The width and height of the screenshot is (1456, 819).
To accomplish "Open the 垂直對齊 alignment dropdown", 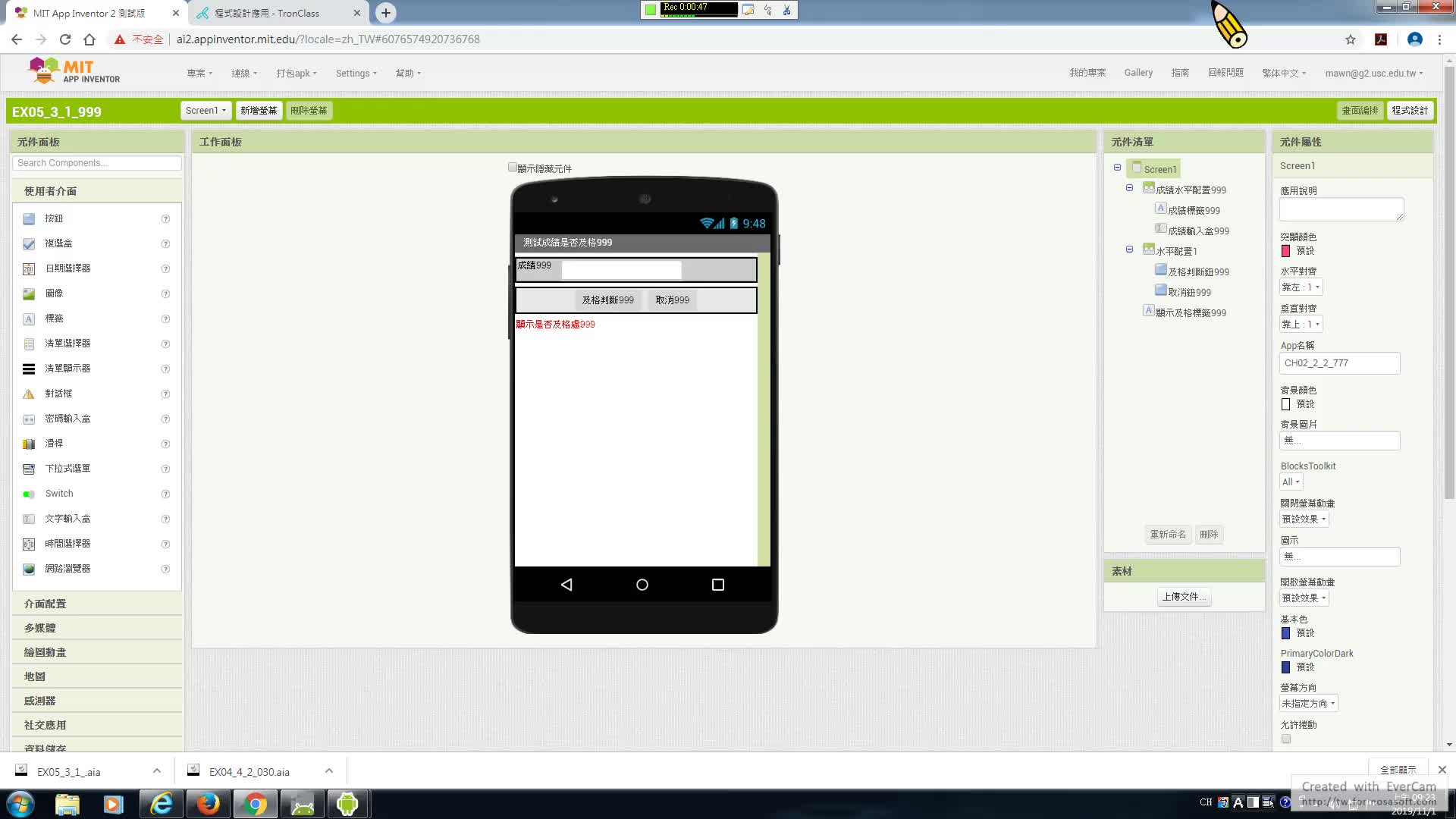I will coord(1301,325).
